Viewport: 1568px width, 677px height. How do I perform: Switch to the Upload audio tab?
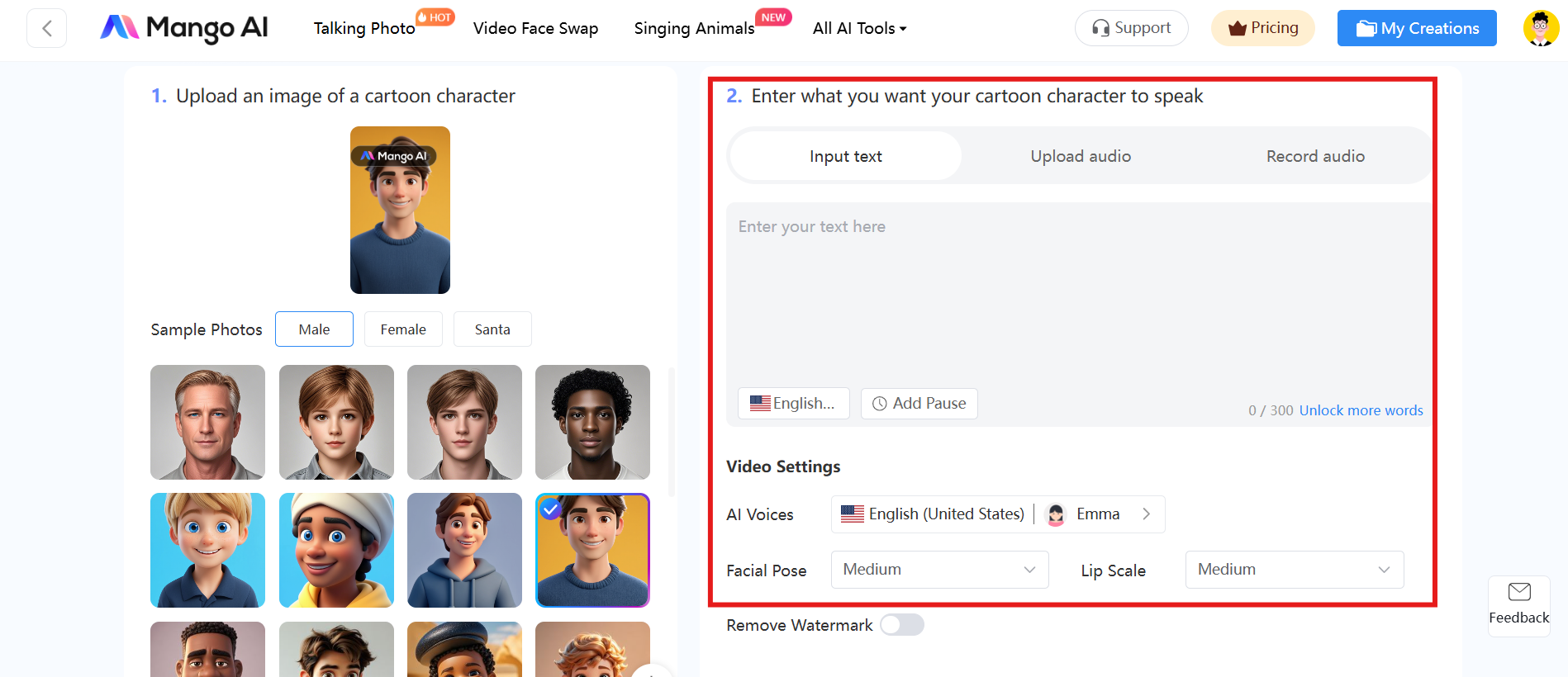tap(1081, 156)
